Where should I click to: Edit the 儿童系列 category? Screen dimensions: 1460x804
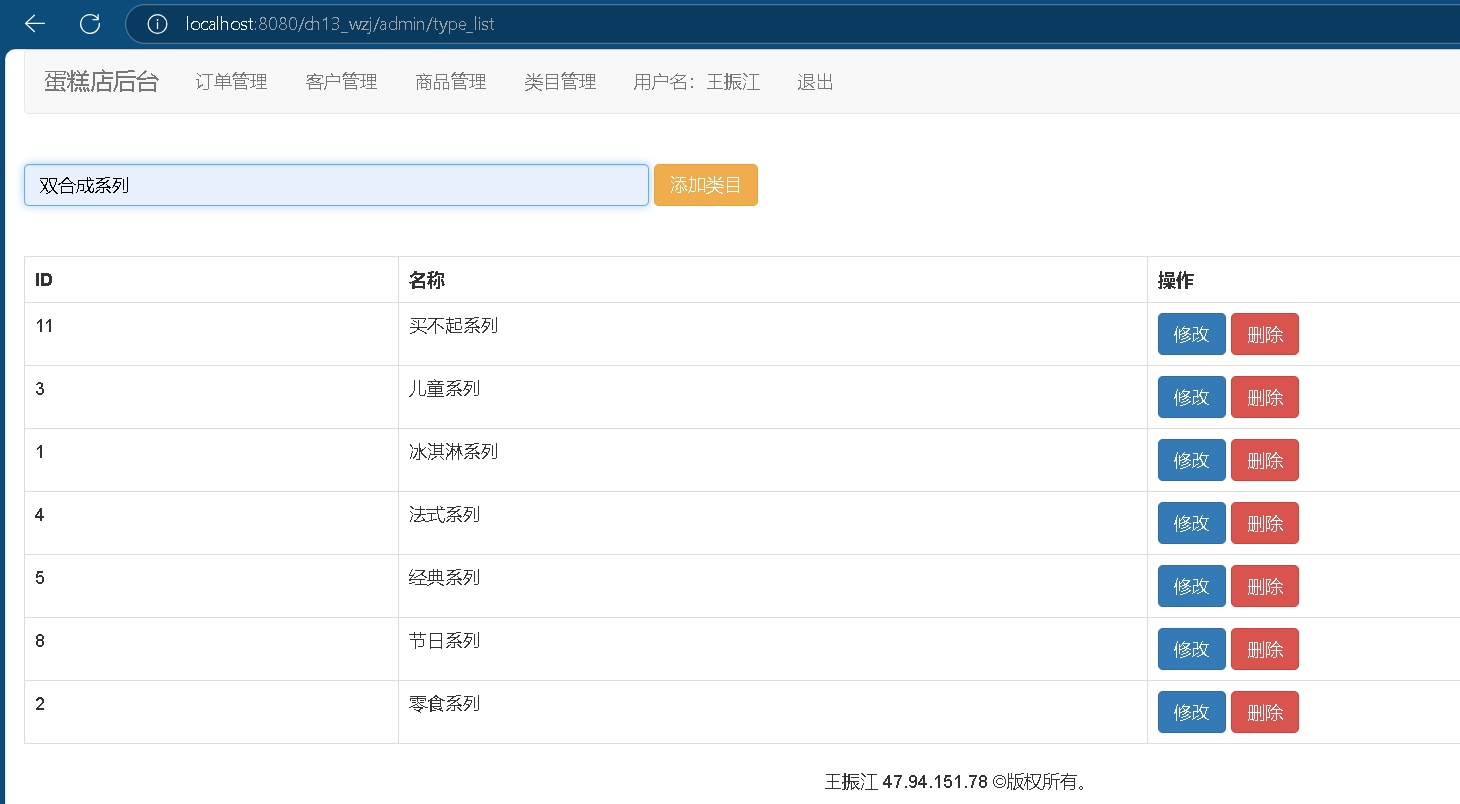point(1191,397)
